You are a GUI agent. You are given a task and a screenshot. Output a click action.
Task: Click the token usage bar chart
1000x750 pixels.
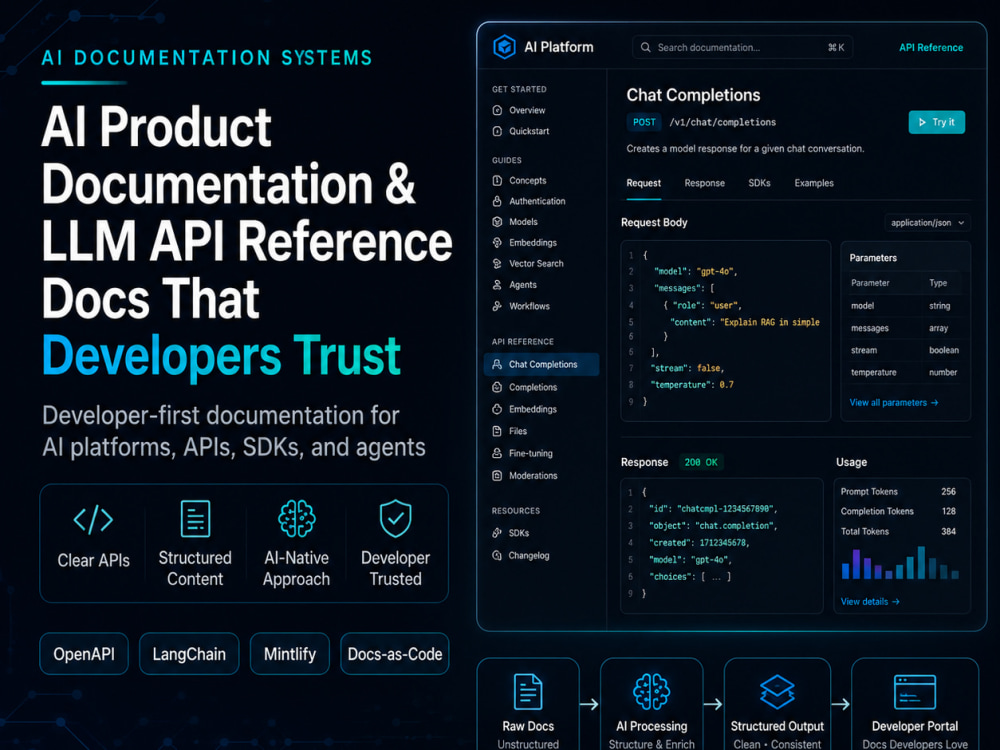900,562
